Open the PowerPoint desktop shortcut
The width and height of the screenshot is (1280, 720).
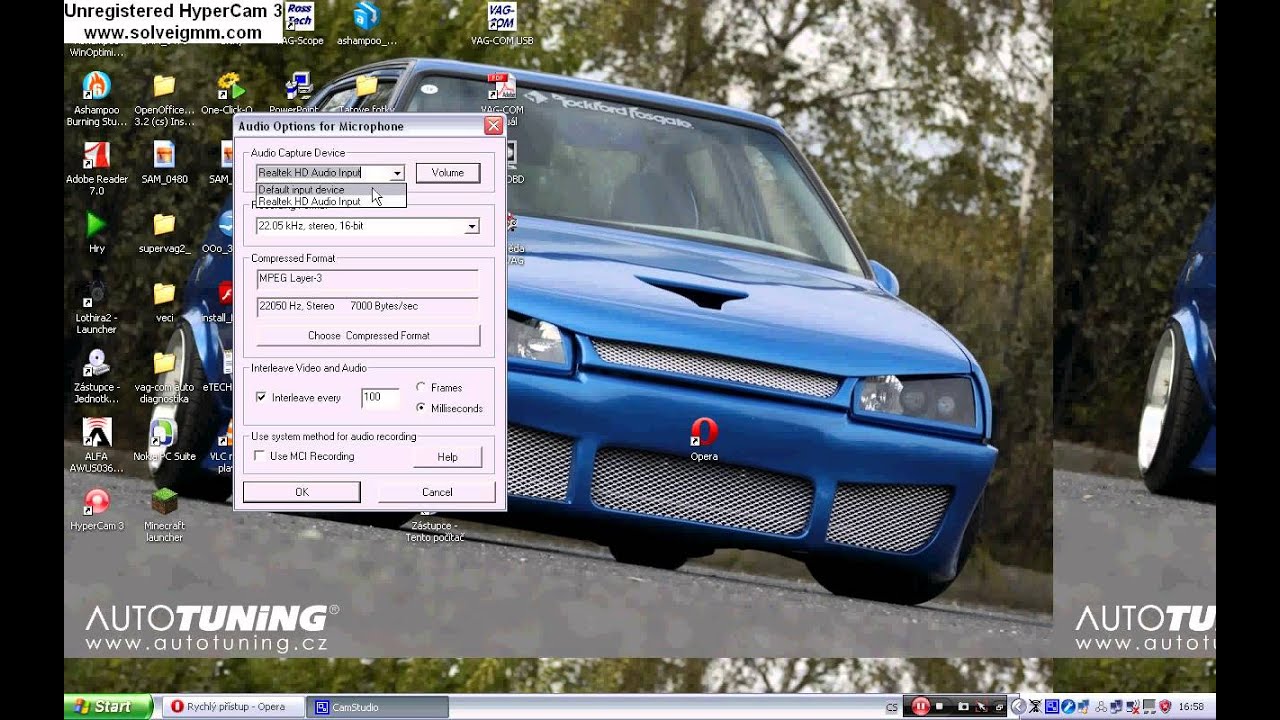coord(295,93)
